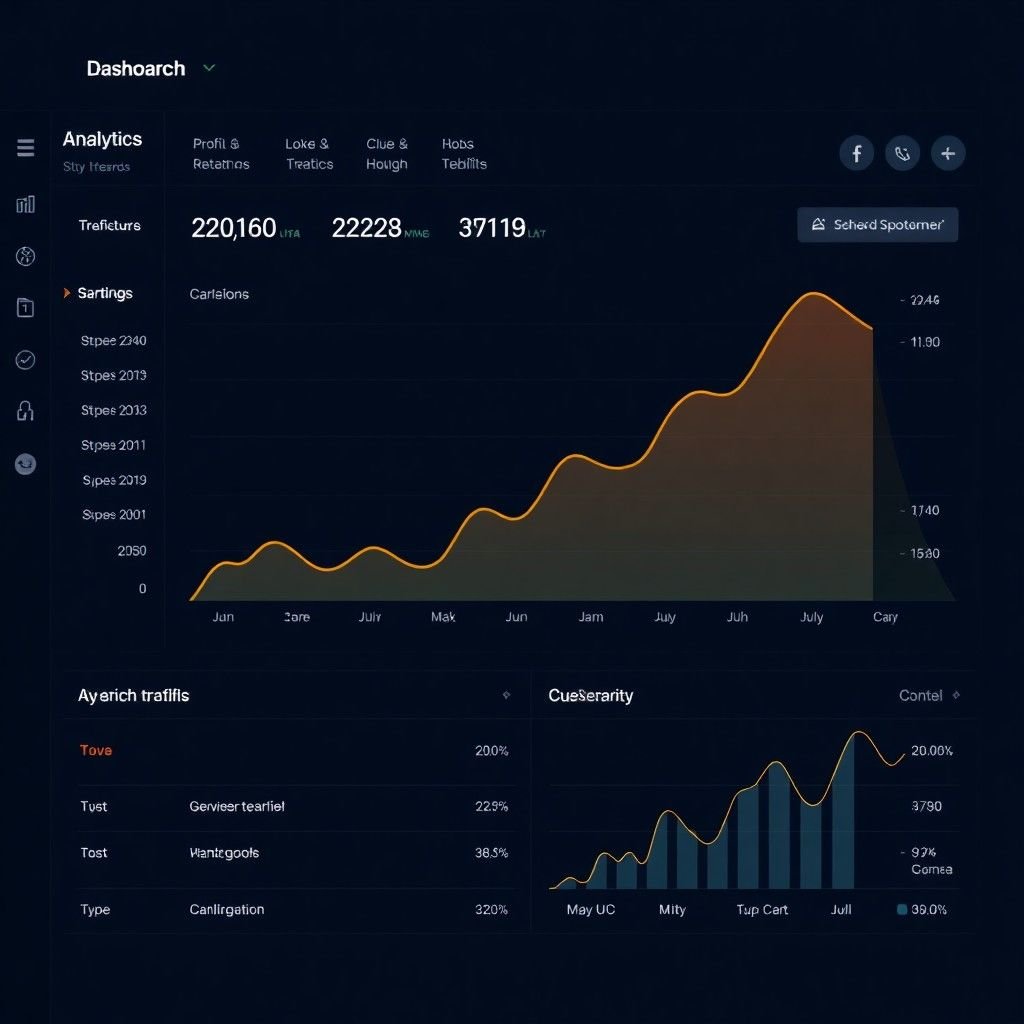Viewport: 1024px width, 1024px height.
Task: Open the padlock icon in the left sidebar
Action: coord(25,411)
